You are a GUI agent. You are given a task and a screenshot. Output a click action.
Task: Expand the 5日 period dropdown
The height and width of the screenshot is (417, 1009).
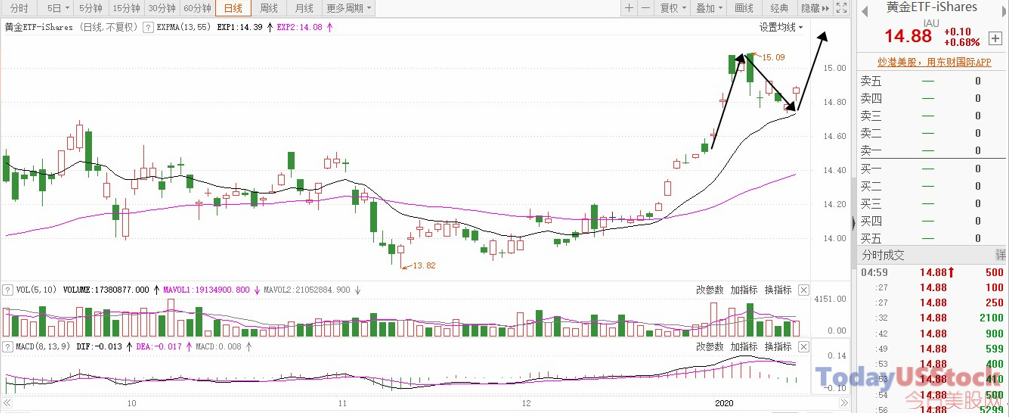[x=57, y=8]
